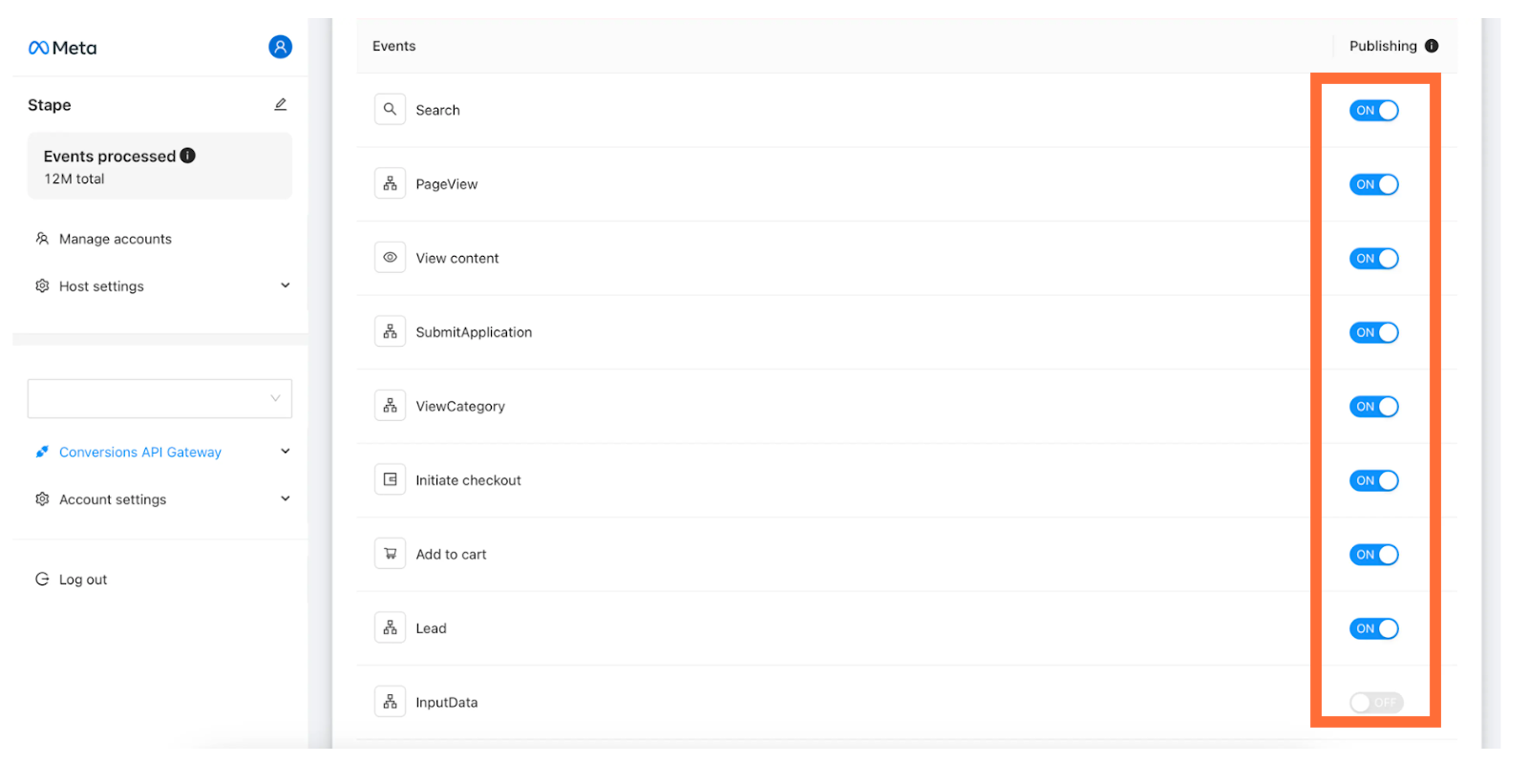The height and width of the screenshot is (784, 1528).
Task: Open the empty sidebar dropdown selector
Action: 159,398
